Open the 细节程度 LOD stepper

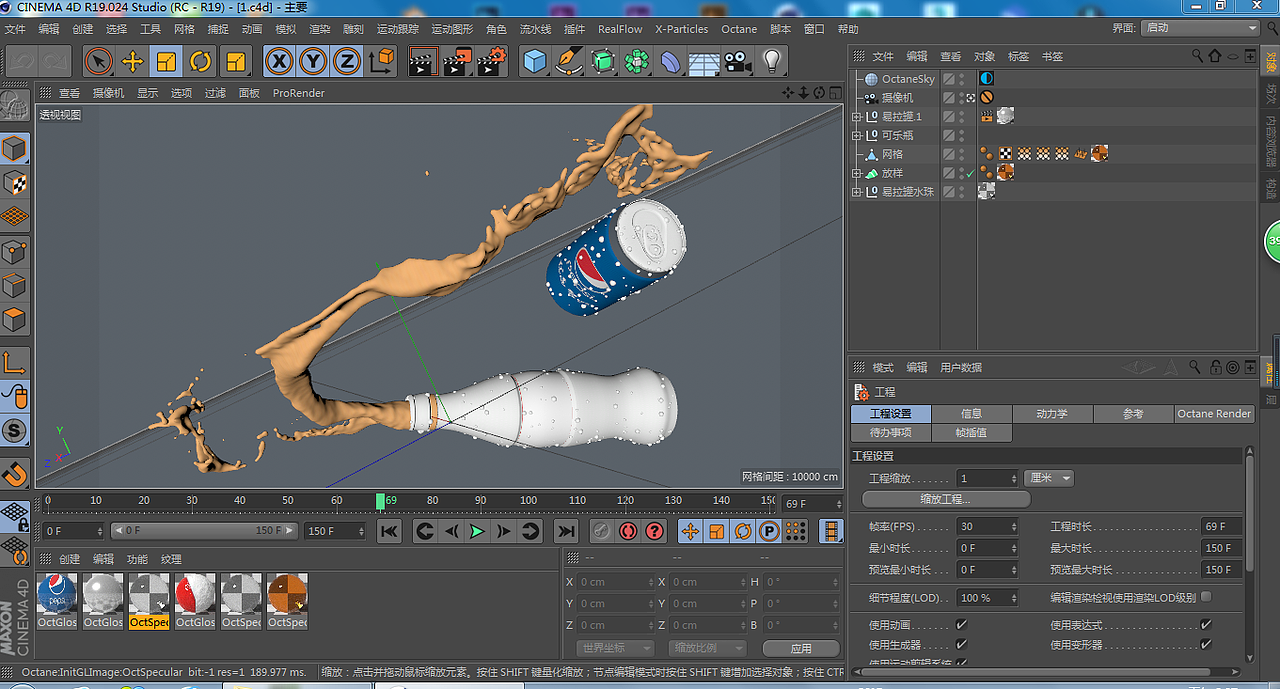pyautogui.click(x=1013, y=598)
